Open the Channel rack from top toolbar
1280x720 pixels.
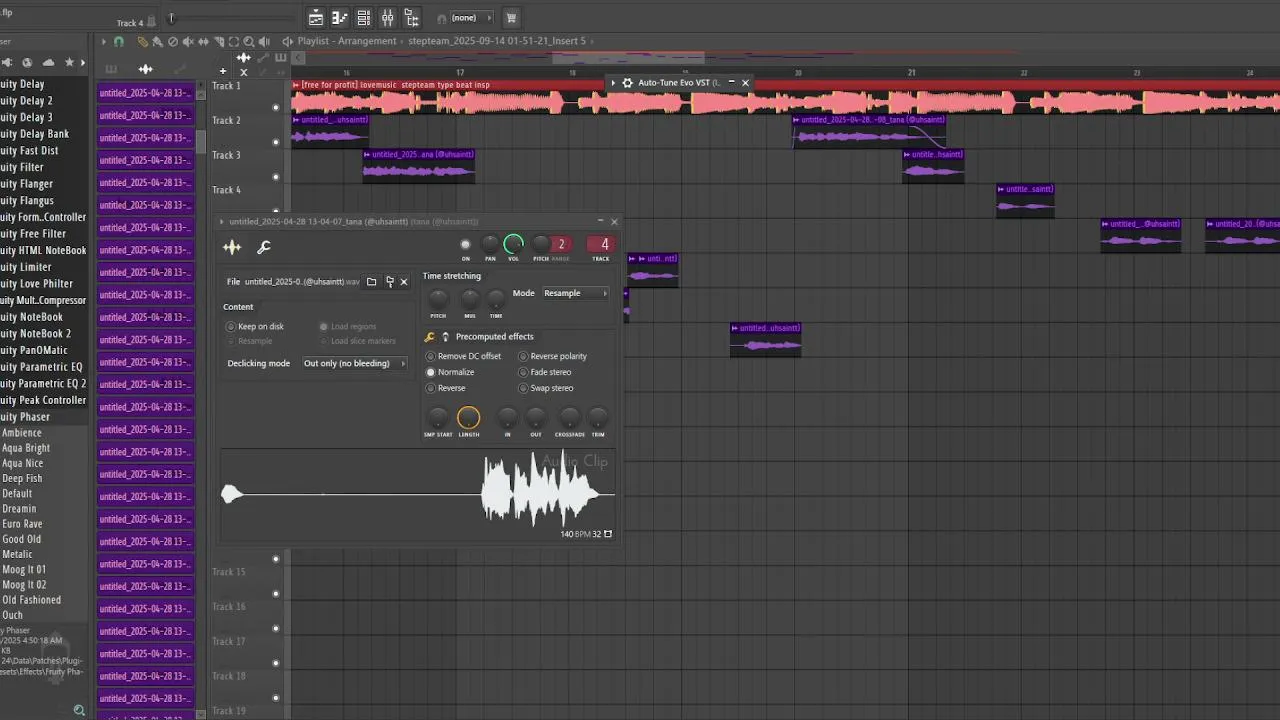pyautogui.click(x=363, y=18)
